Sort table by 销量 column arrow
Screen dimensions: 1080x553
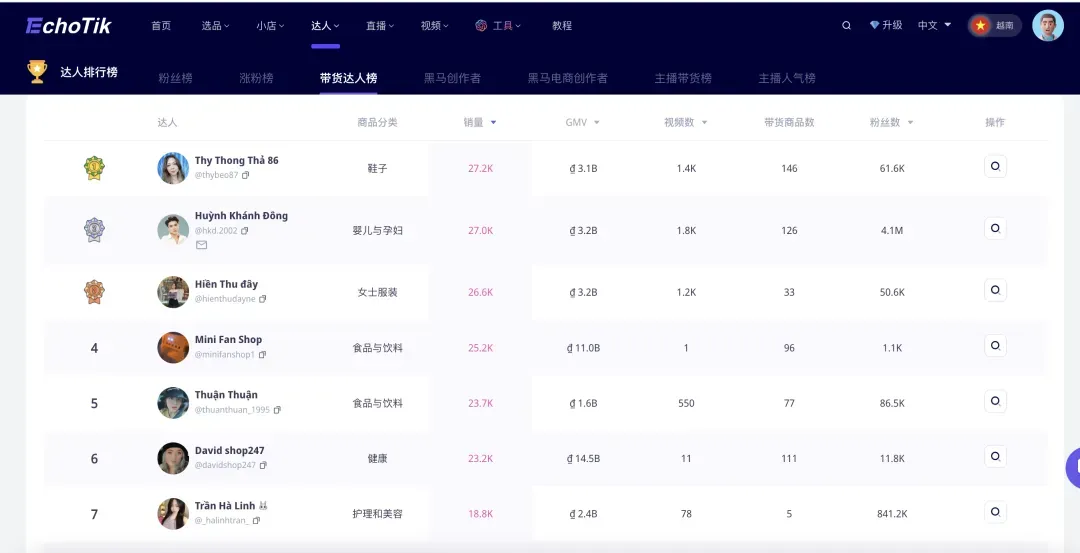coord(493,123)
